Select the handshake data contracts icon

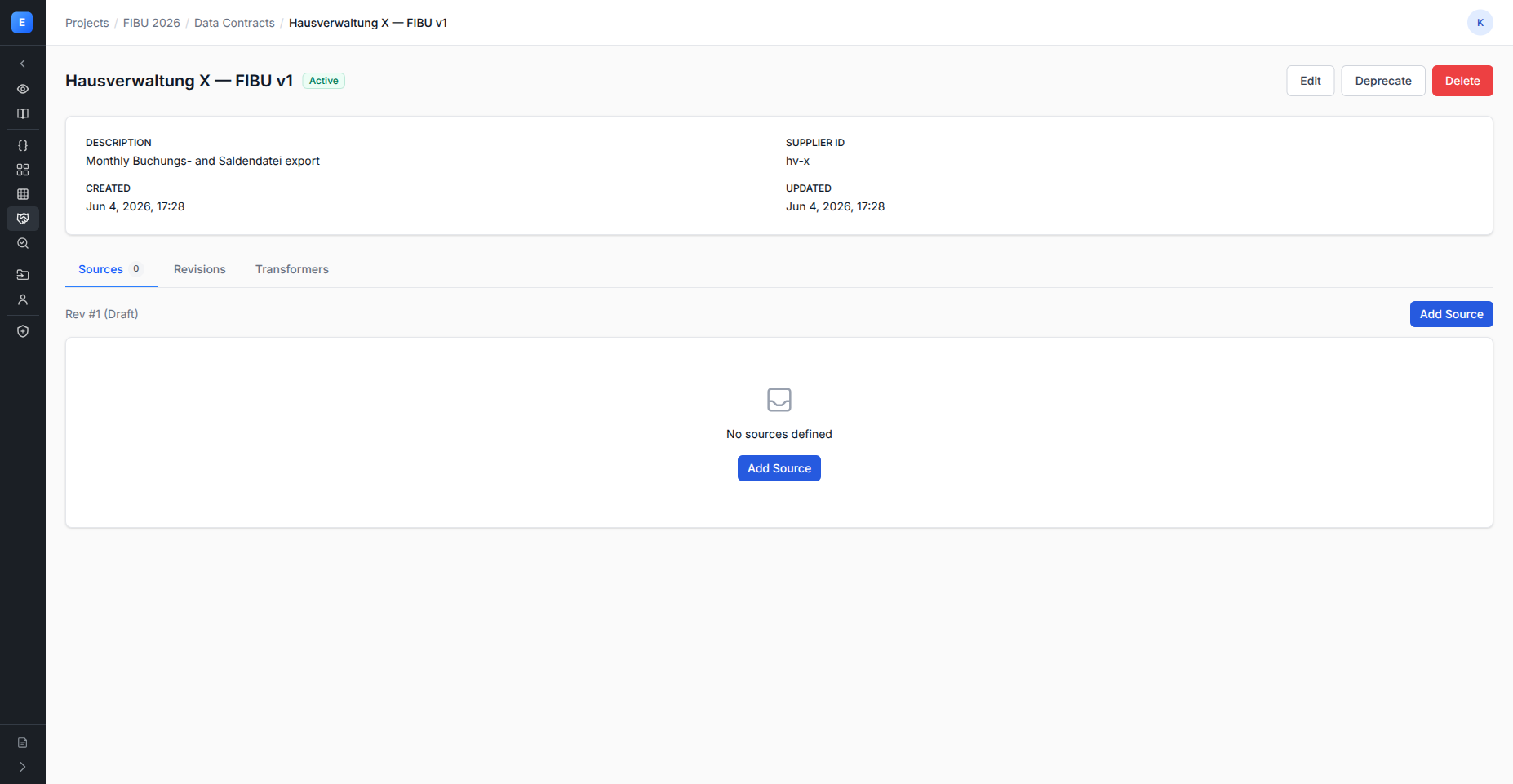(x=23, y=219)
